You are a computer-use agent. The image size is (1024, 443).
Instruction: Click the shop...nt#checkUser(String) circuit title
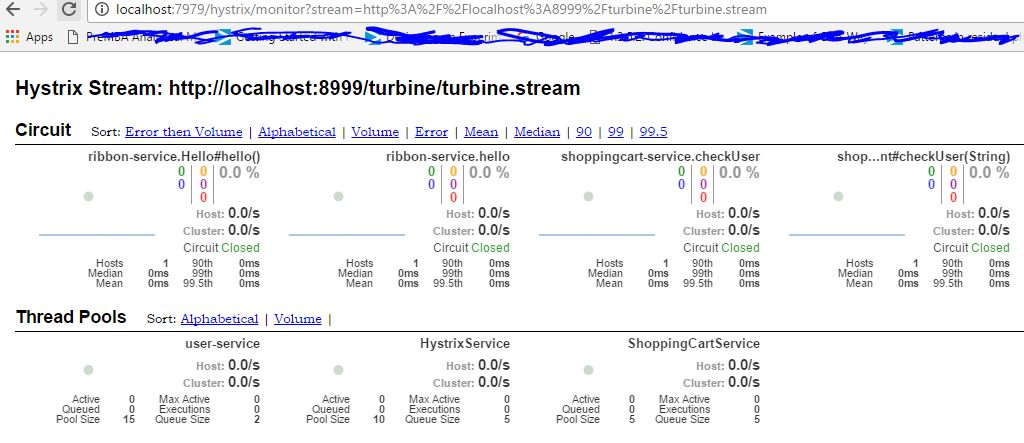pos(923,157)
